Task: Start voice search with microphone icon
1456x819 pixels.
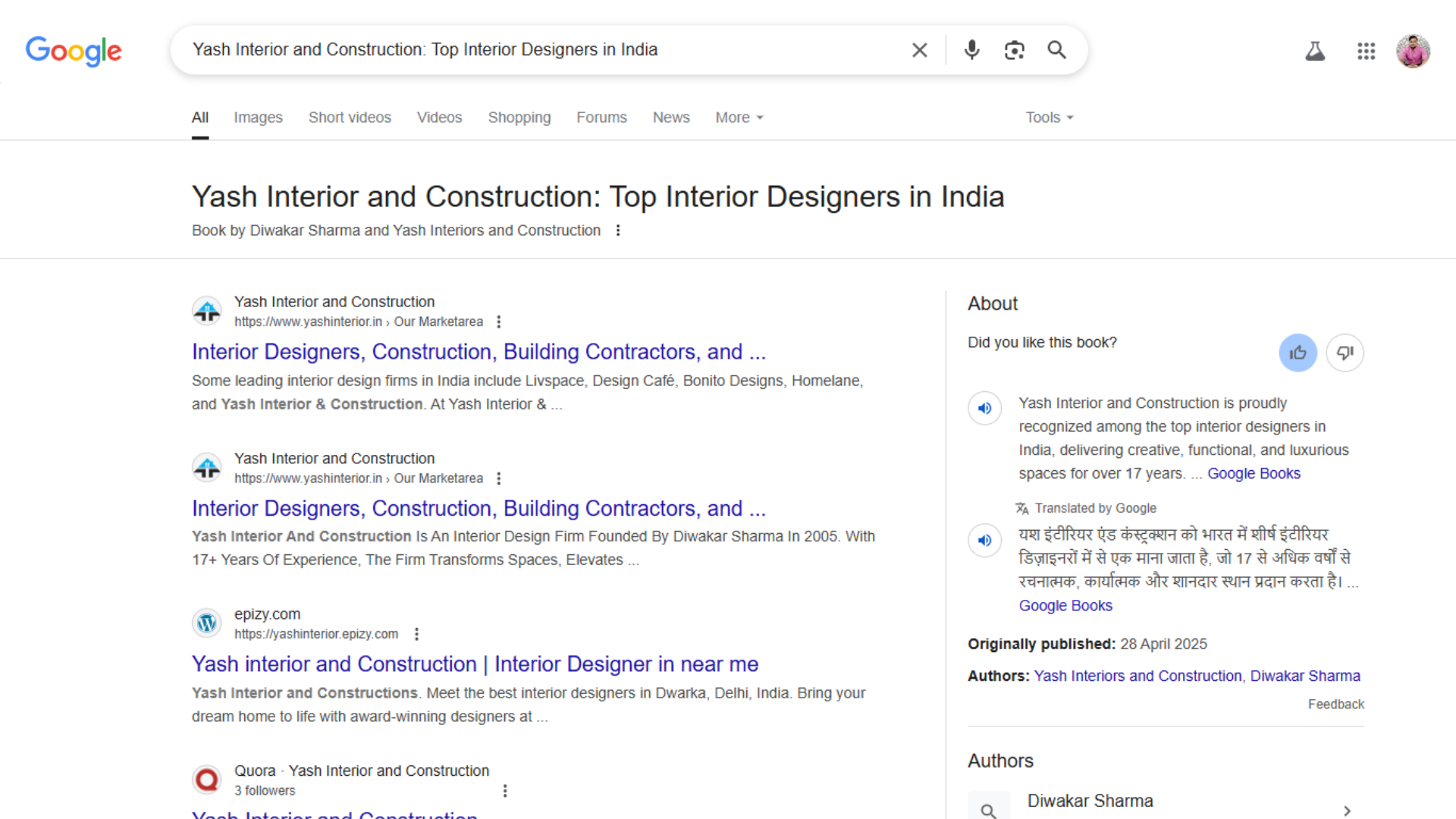Action: click(x=971, y=50)
